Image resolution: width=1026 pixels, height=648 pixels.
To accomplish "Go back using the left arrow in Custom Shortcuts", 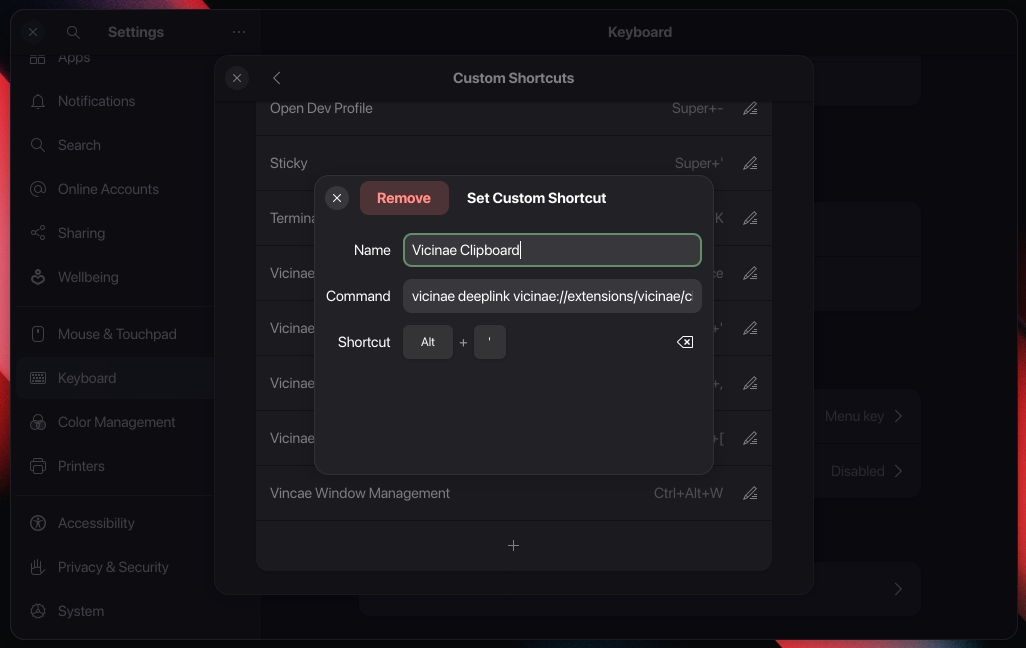I will (x=277, y=78).
